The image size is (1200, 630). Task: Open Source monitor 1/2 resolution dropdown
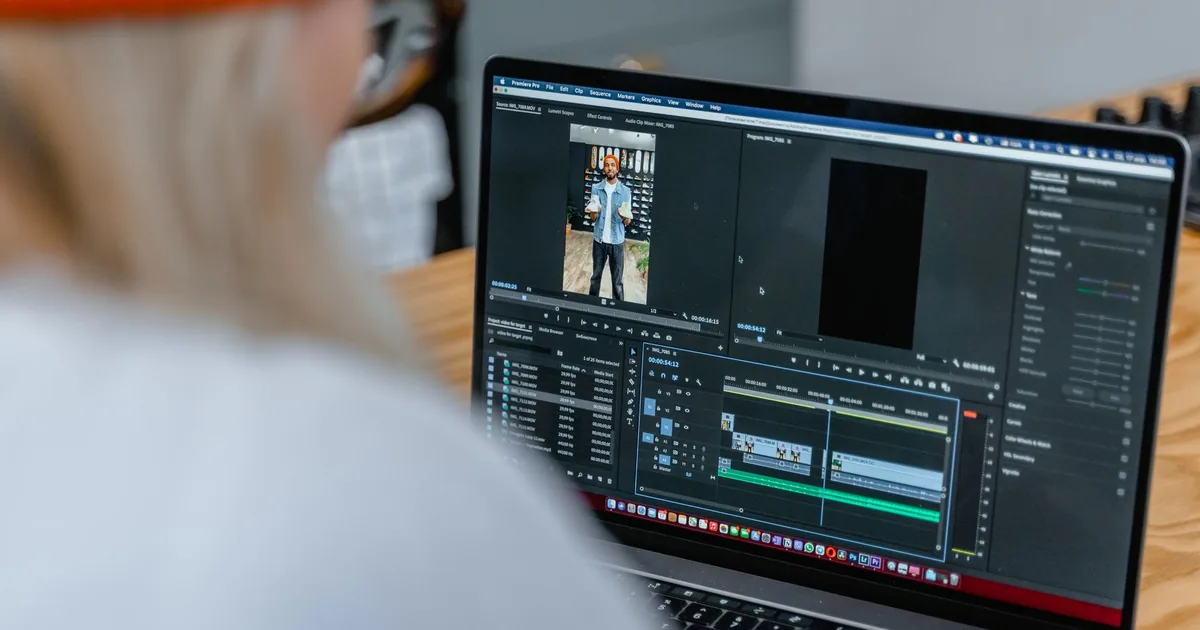pos(663,313)
